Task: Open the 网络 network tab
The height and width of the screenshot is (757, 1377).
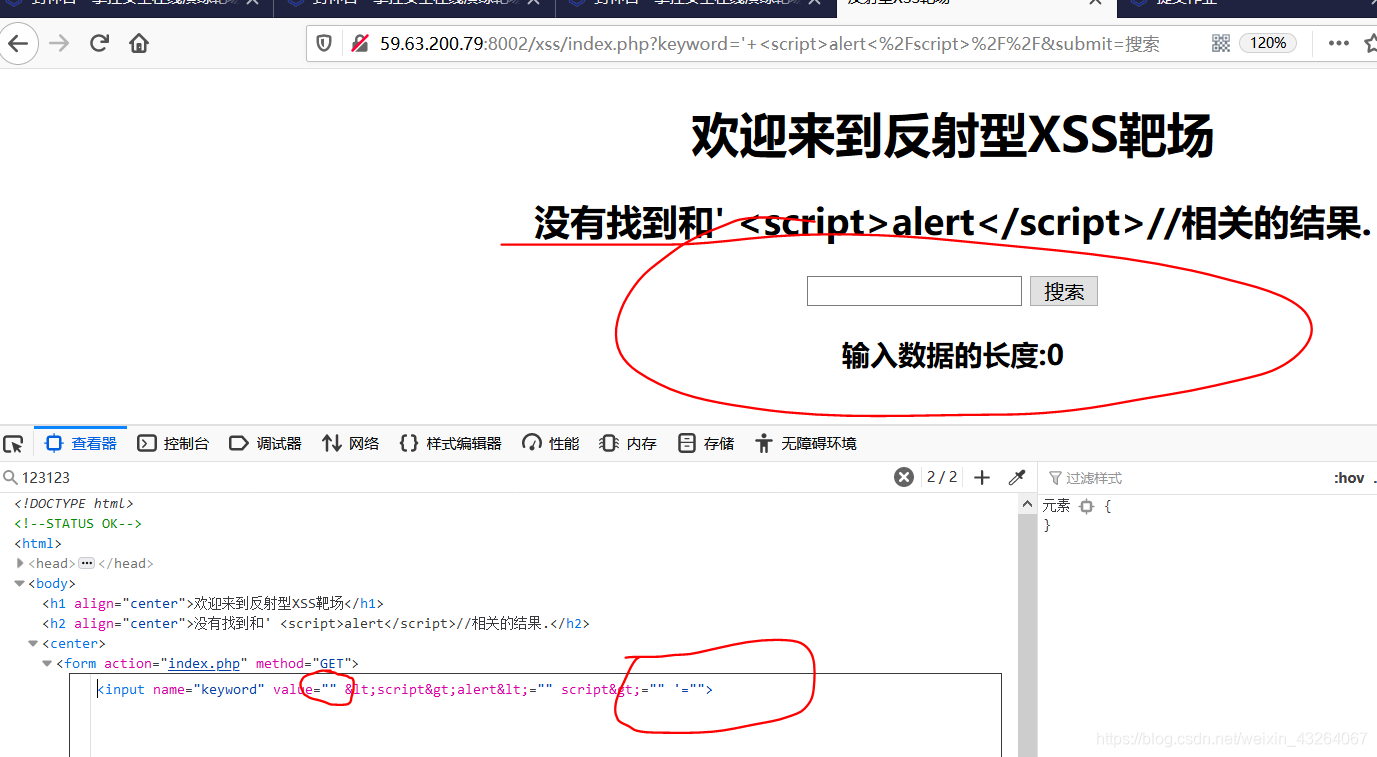Action: (350, 443)
